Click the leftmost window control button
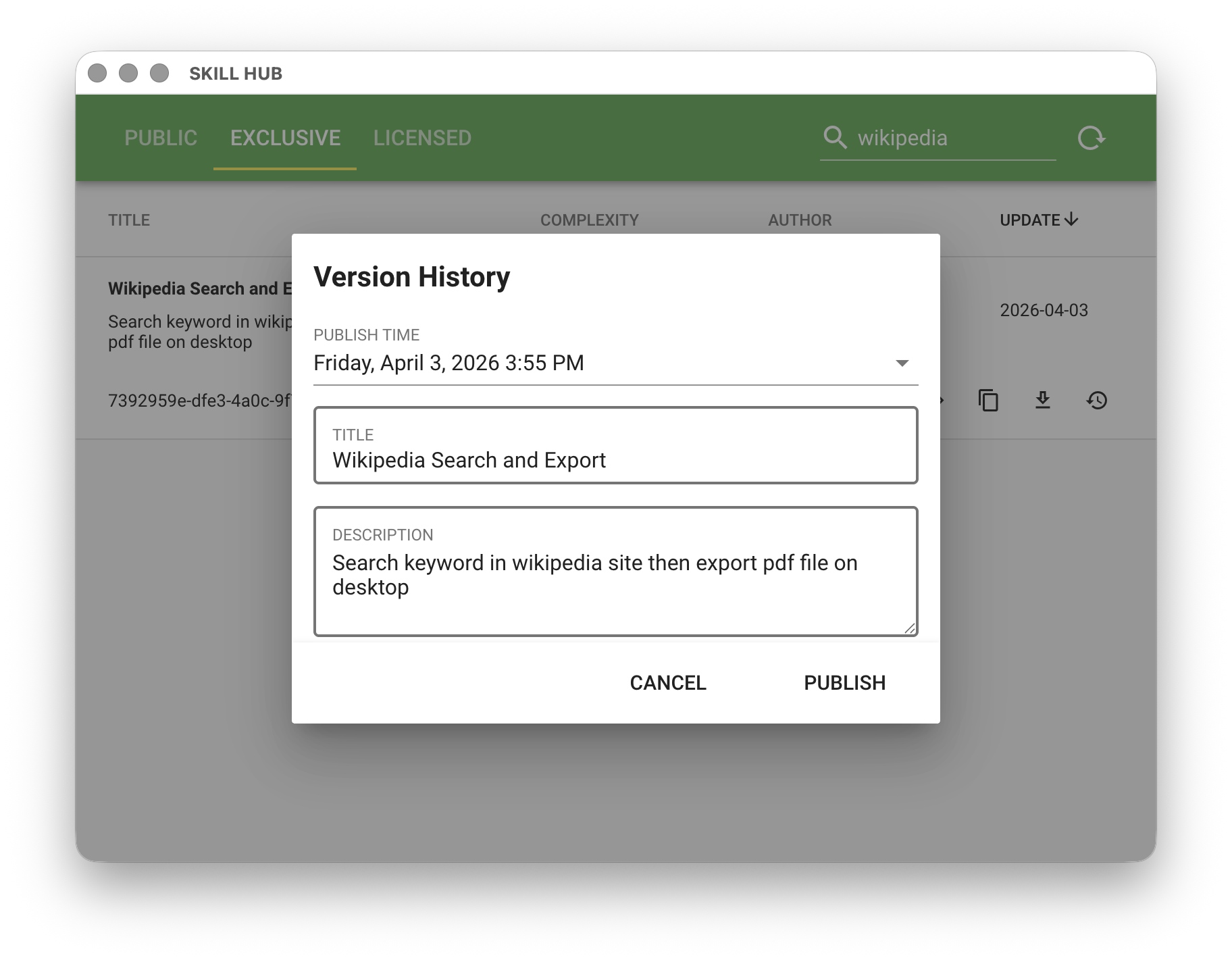This screenshot has height=962, width=1232. (x=97, y=73)
